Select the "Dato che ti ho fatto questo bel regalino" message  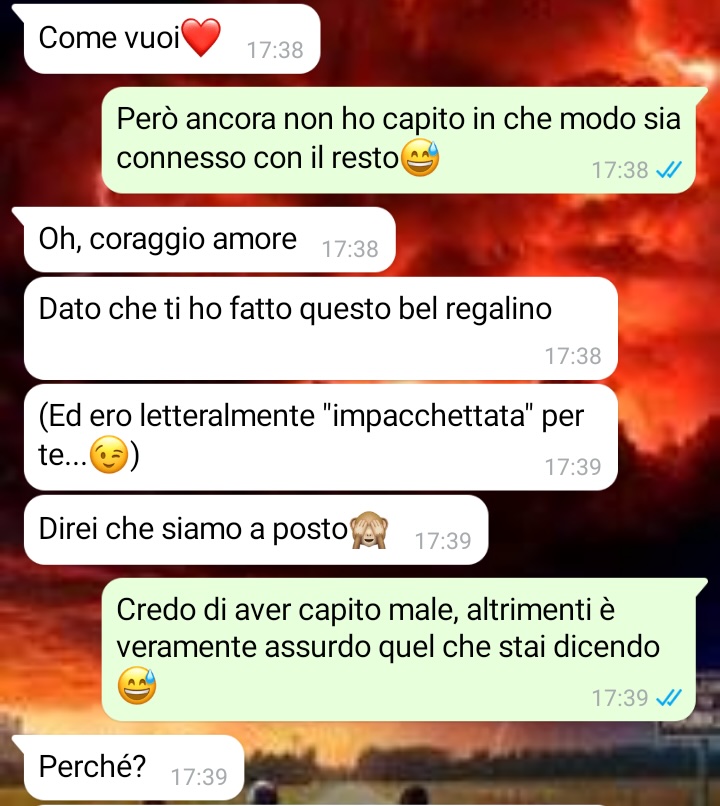pos(321,329)
